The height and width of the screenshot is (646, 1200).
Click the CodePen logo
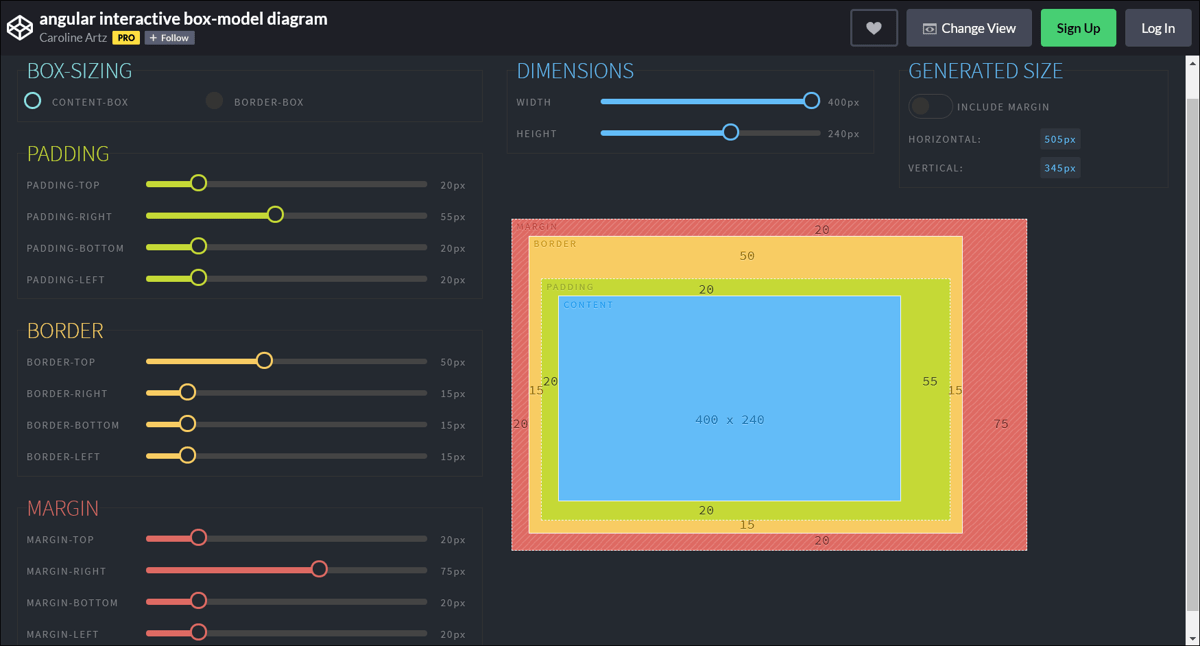click(20, 27)
